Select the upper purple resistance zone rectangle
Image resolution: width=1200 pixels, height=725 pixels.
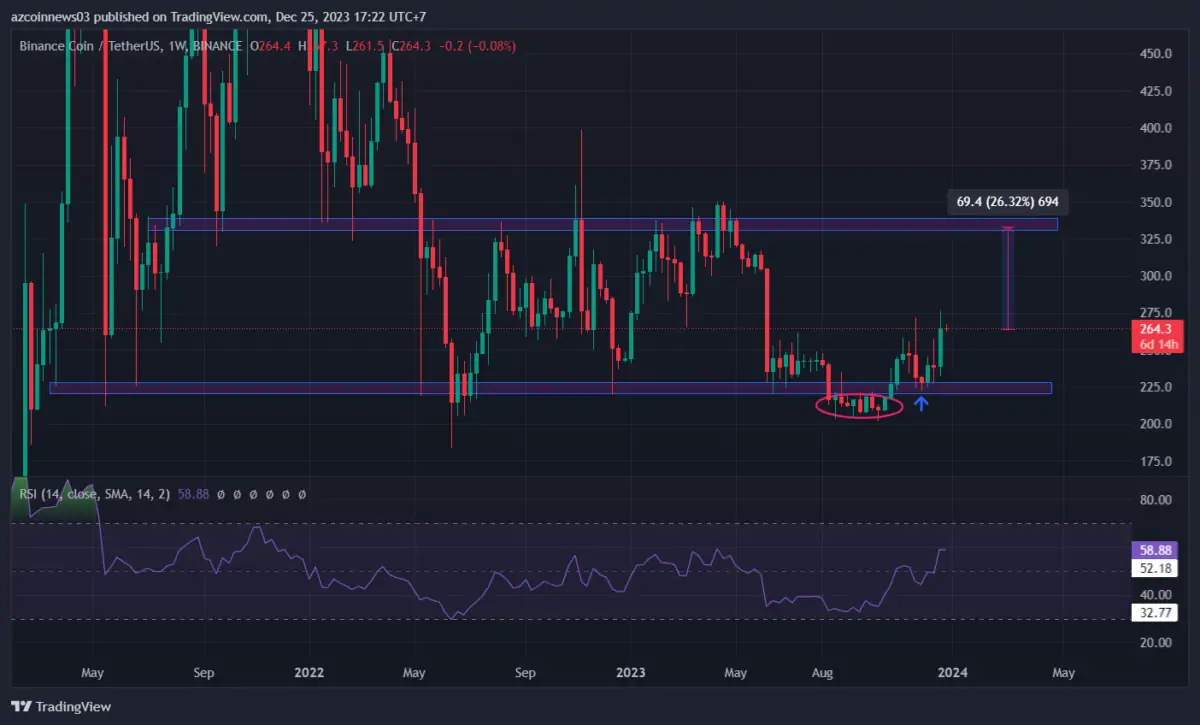tap(602, 224)
